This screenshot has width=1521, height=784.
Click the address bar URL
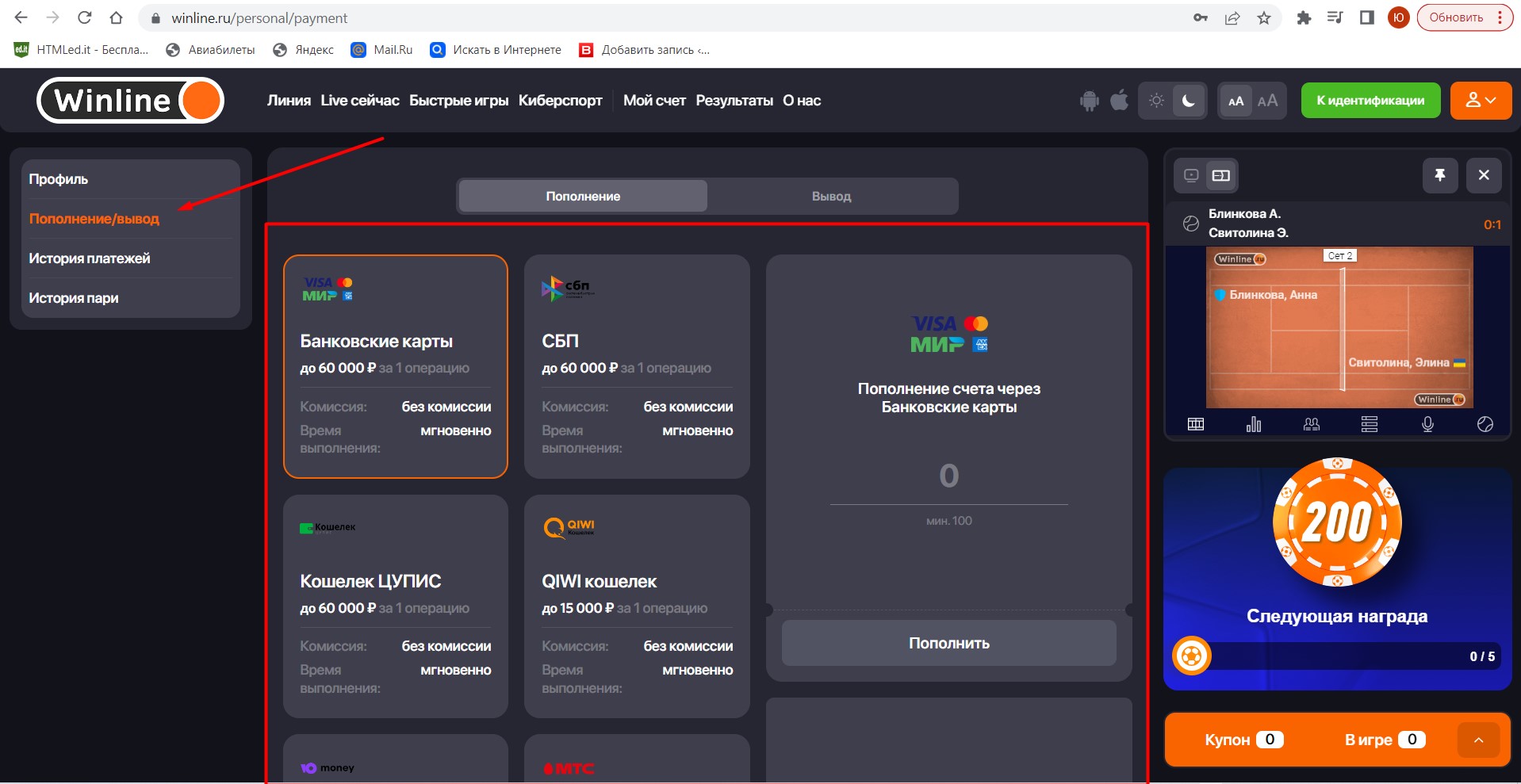pyautogui.click(x=259, y=17)
